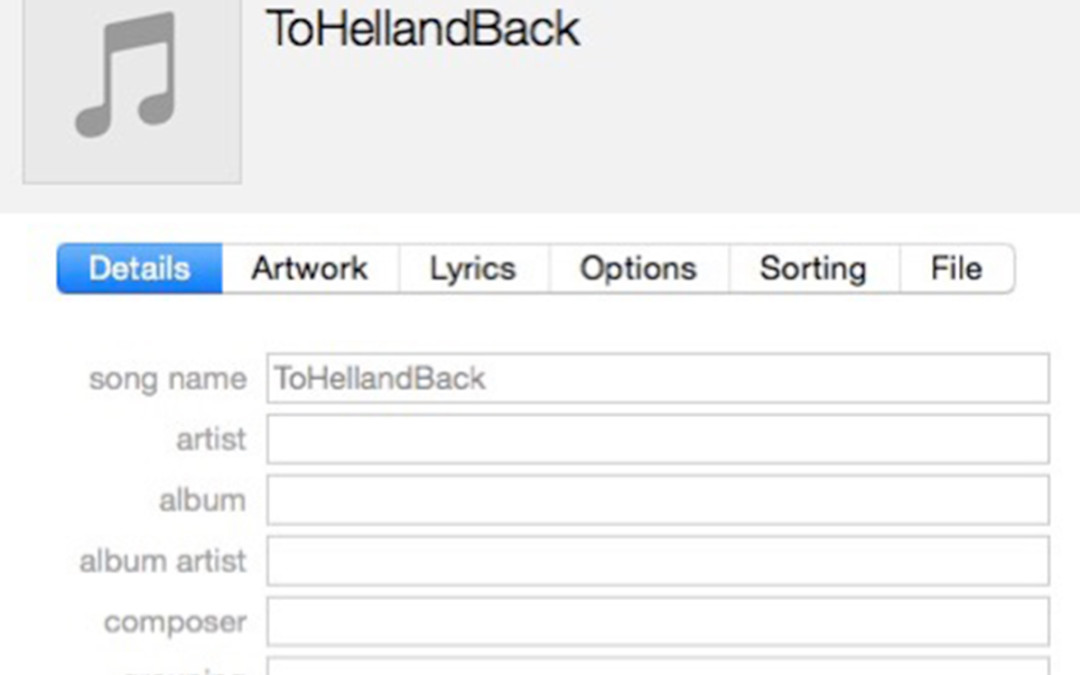Click the "composer" label text
Image resolution: width=1080 pixels, height=675 pixels.
pos(175,622)
